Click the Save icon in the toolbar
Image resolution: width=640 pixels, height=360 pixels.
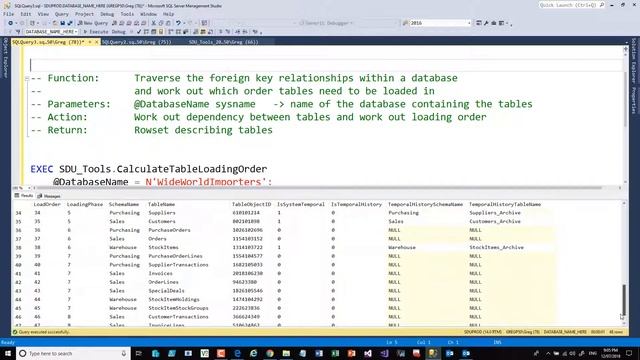[62, 23]
